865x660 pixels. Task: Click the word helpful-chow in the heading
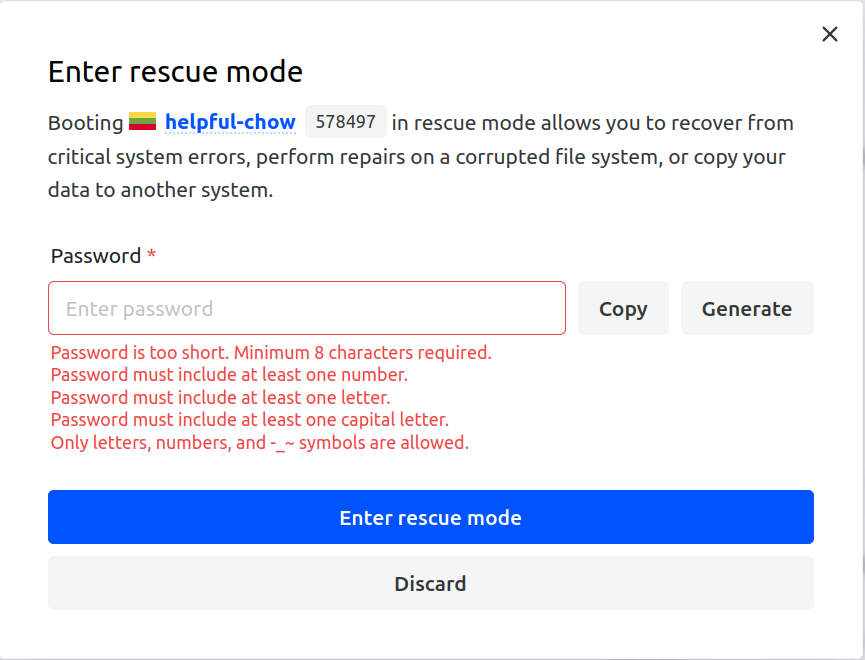(230, 122)
